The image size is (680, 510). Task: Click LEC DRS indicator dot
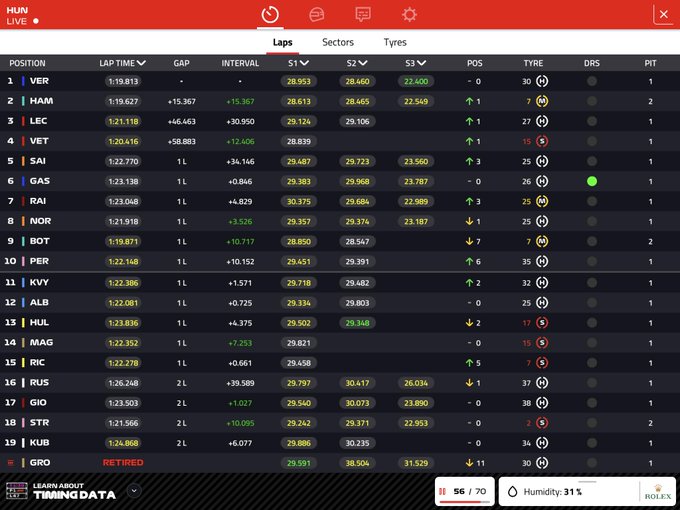click(592, 121)
